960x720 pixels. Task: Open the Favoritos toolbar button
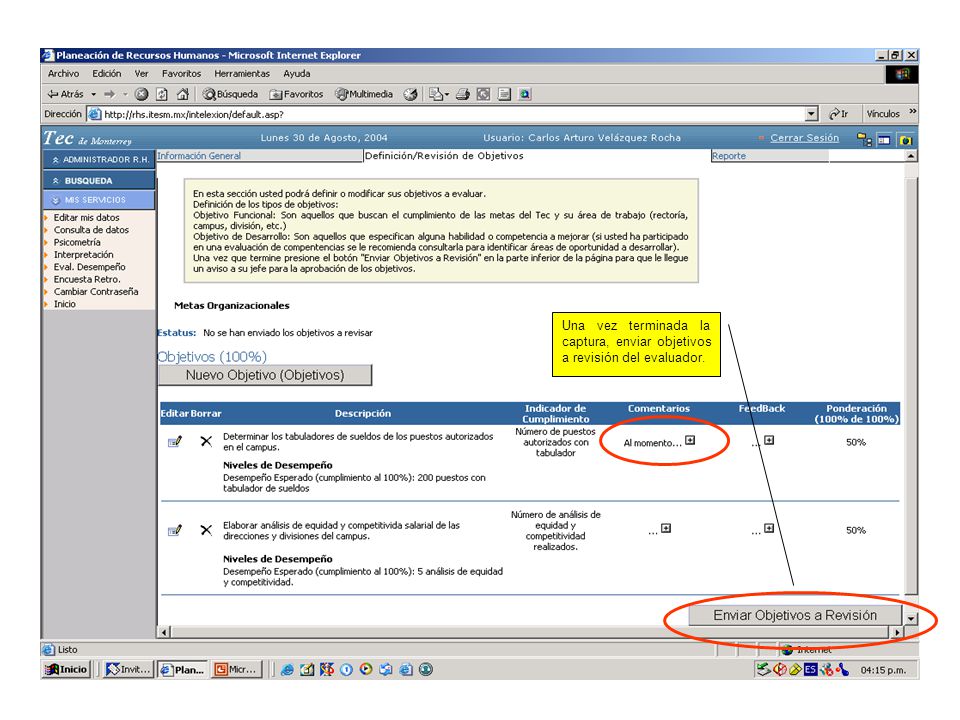[296, 94]
